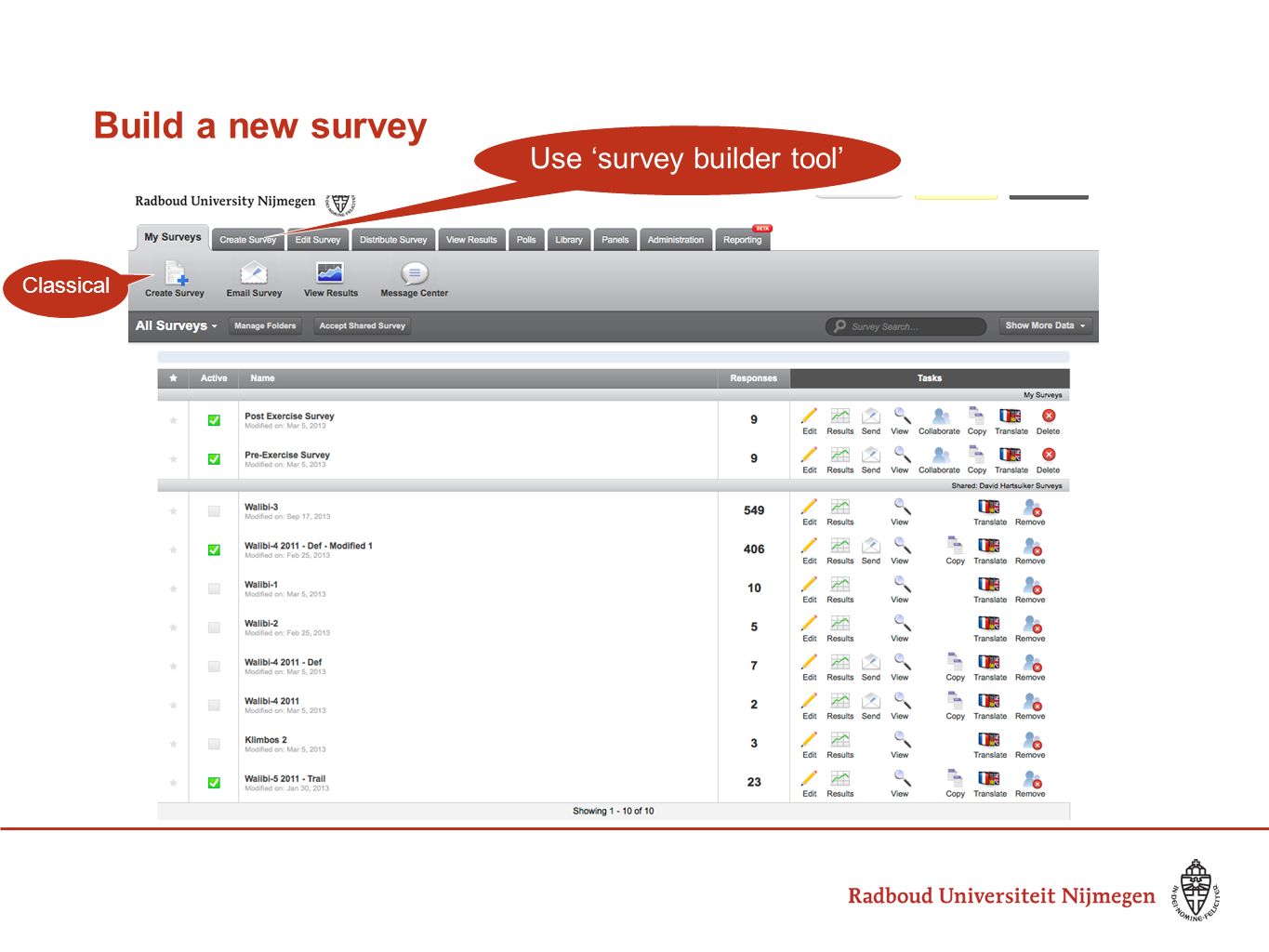Click "Showing 1 - 10 of 10" text
This screenshot has width=1269, height=952.
click(x=614, y=811)
